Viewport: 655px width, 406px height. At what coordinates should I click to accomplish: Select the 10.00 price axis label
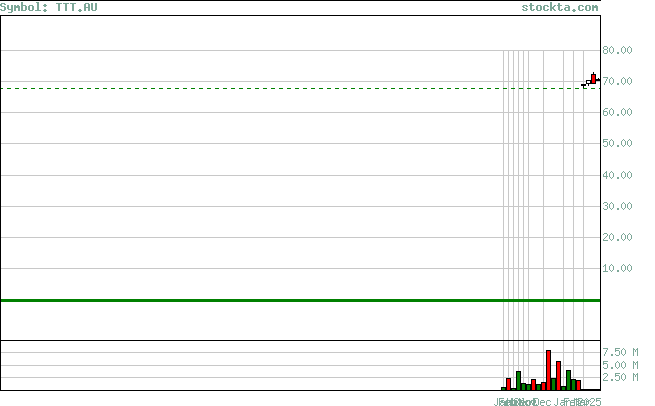tap(617, 268)
